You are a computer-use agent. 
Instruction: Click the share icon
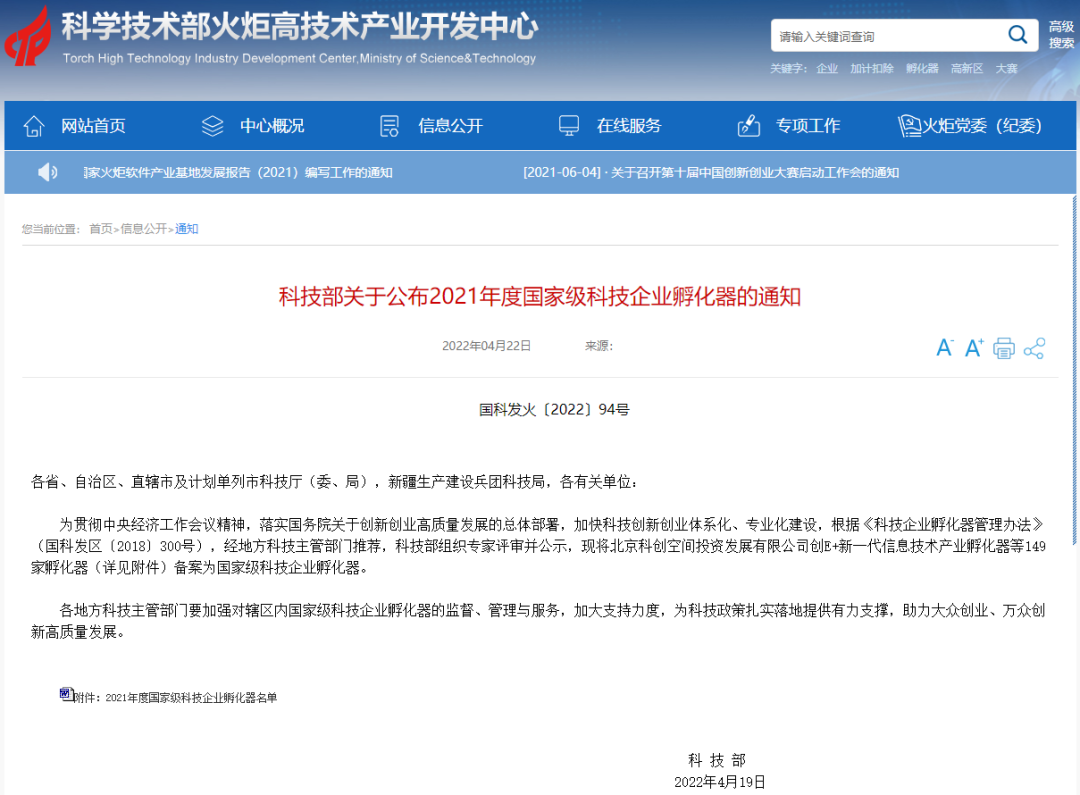(1034, 347)
